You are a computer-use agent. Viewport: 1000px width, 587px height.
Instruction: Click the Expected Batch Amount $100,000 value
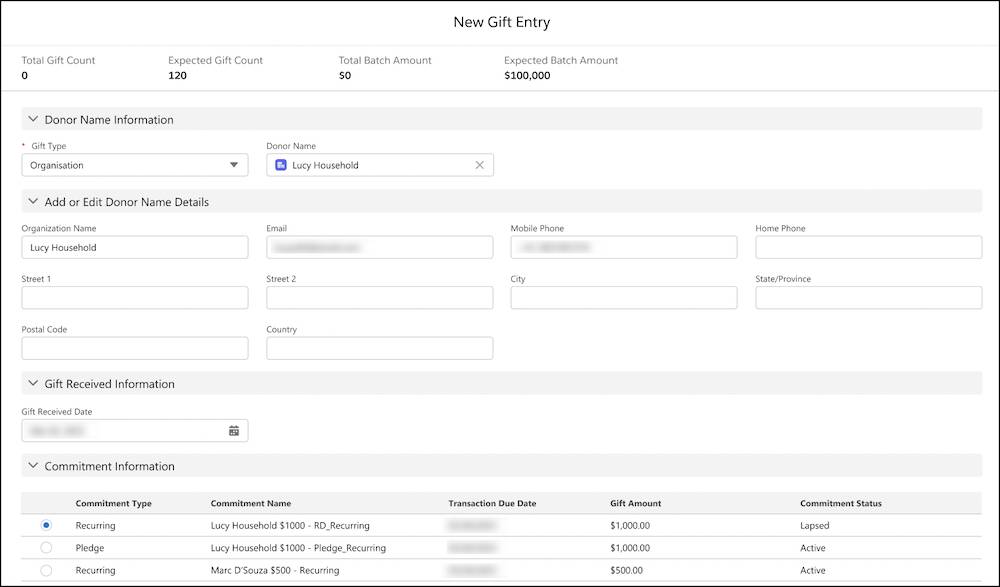click(x=527, y=75)
